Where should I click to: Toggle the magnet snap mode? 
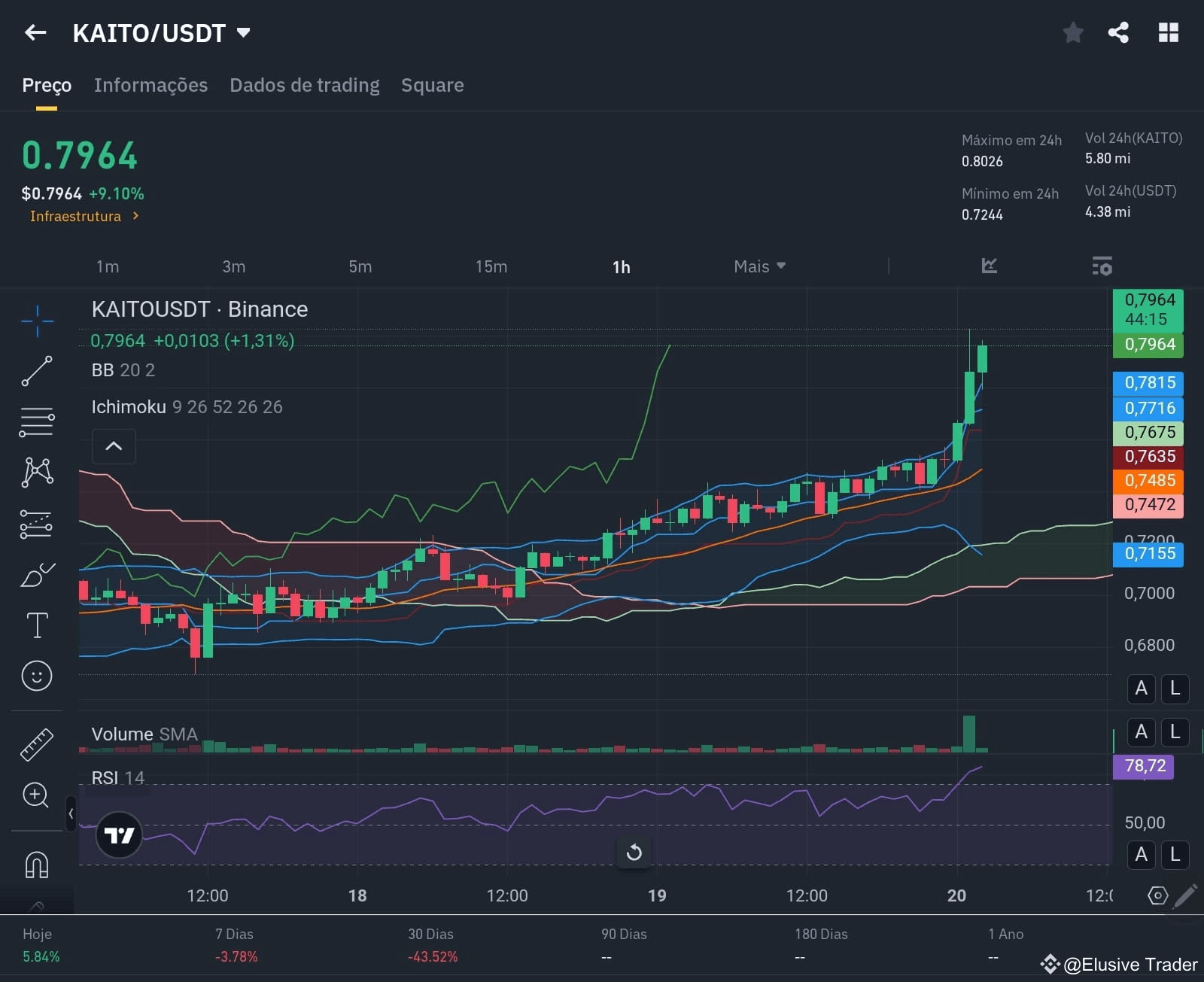pos(37,865)
